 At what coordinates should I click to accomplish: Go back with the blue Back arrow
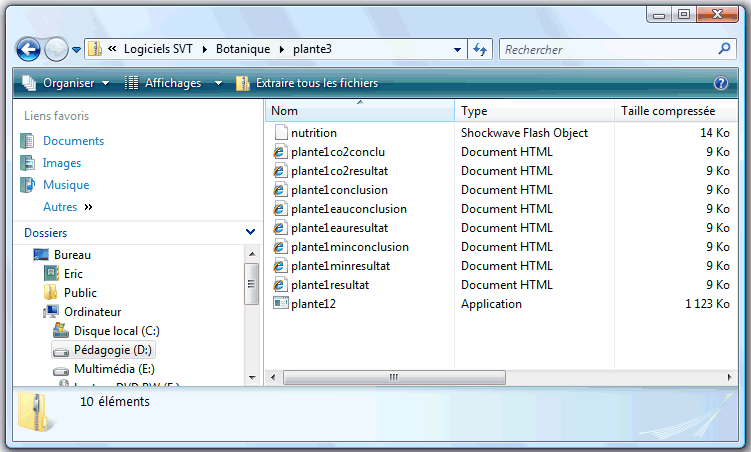coord(28,49)
